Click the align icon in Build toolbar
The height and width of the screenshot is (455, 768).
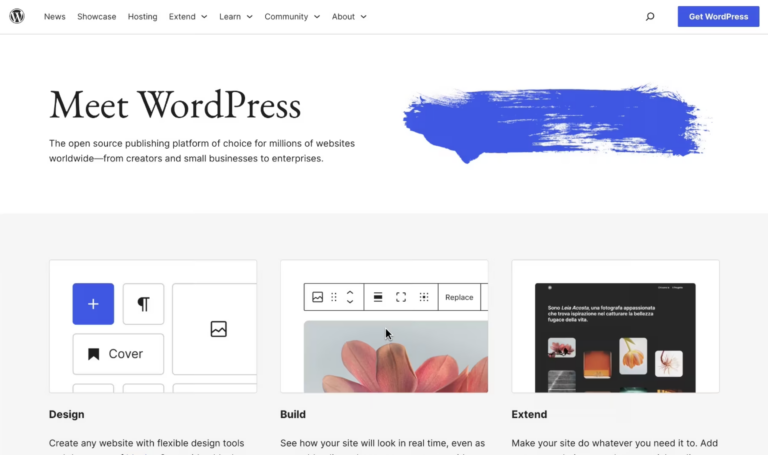(378, 297)
